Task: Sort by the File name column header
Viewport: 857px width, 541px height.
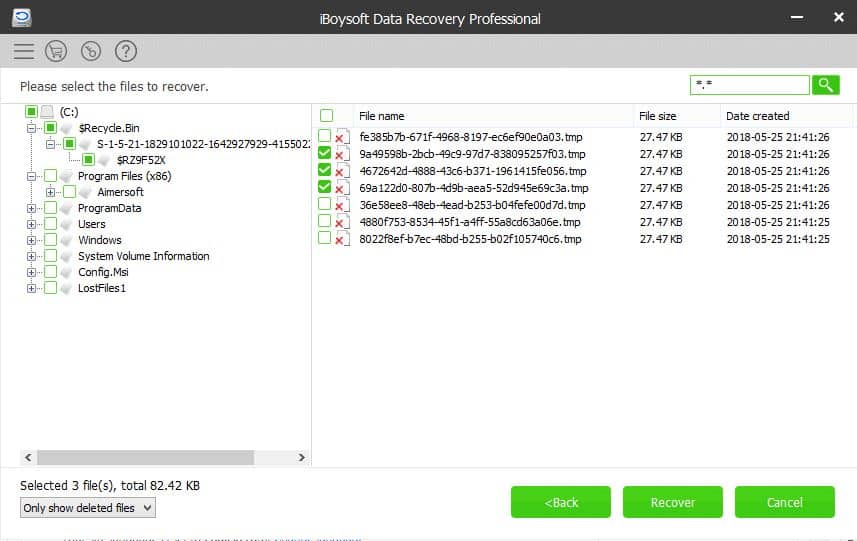Action: coord(494,116)
